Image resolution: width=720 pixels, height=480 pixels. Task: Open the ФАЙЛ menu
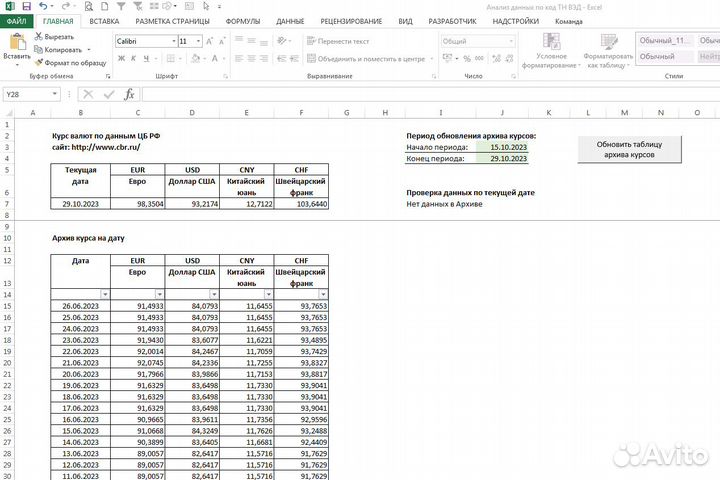click(17, 21)
